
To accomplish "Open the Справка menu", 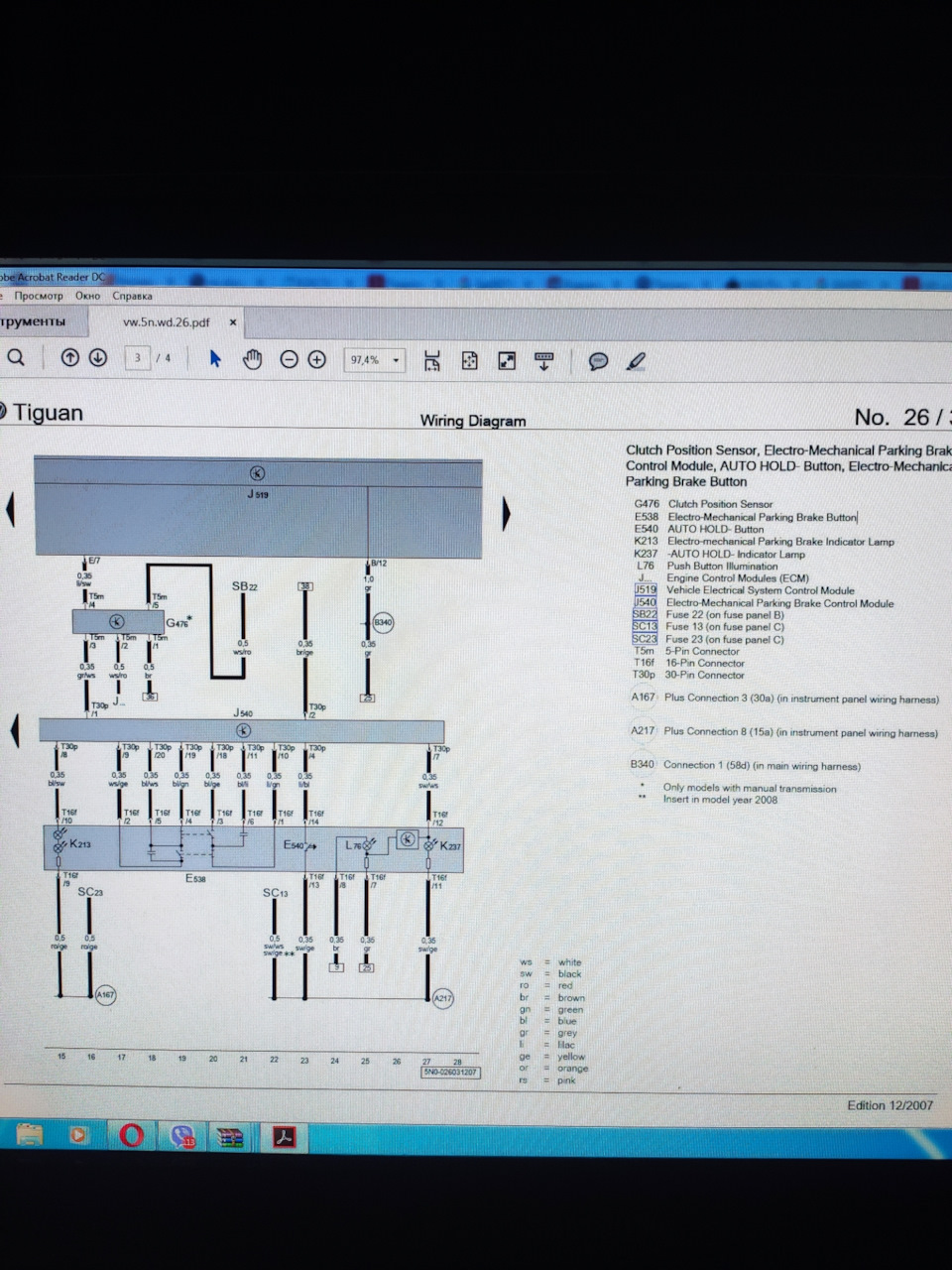I will click(x=132, y=296).
